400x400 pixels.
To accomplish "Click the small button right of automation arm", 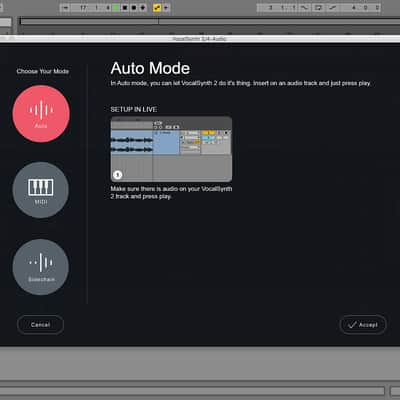I will (166, 8).
